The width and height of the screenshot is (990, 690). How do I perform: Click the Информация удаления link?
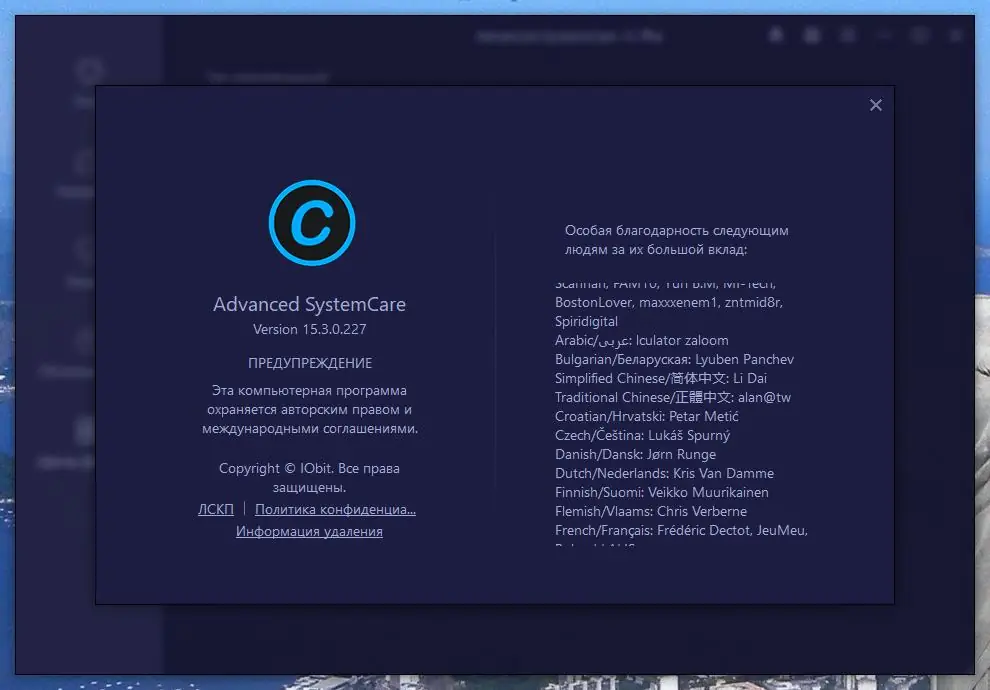pos(310,531)
